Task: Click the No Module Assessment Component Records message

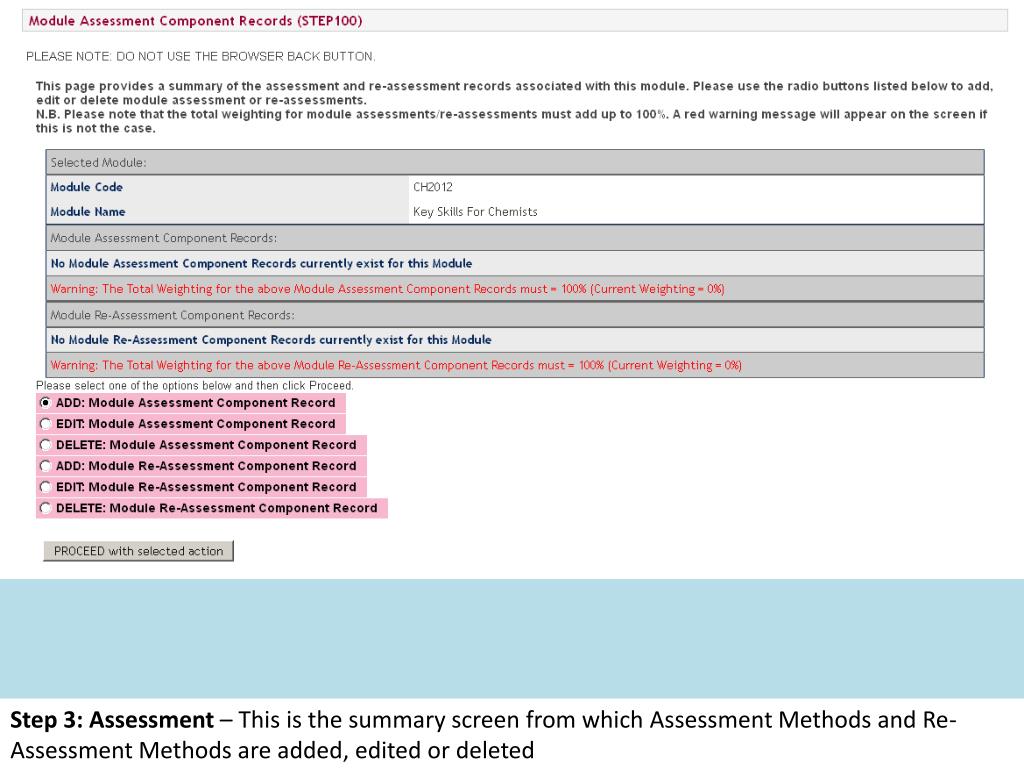Action: click(261, 263)
